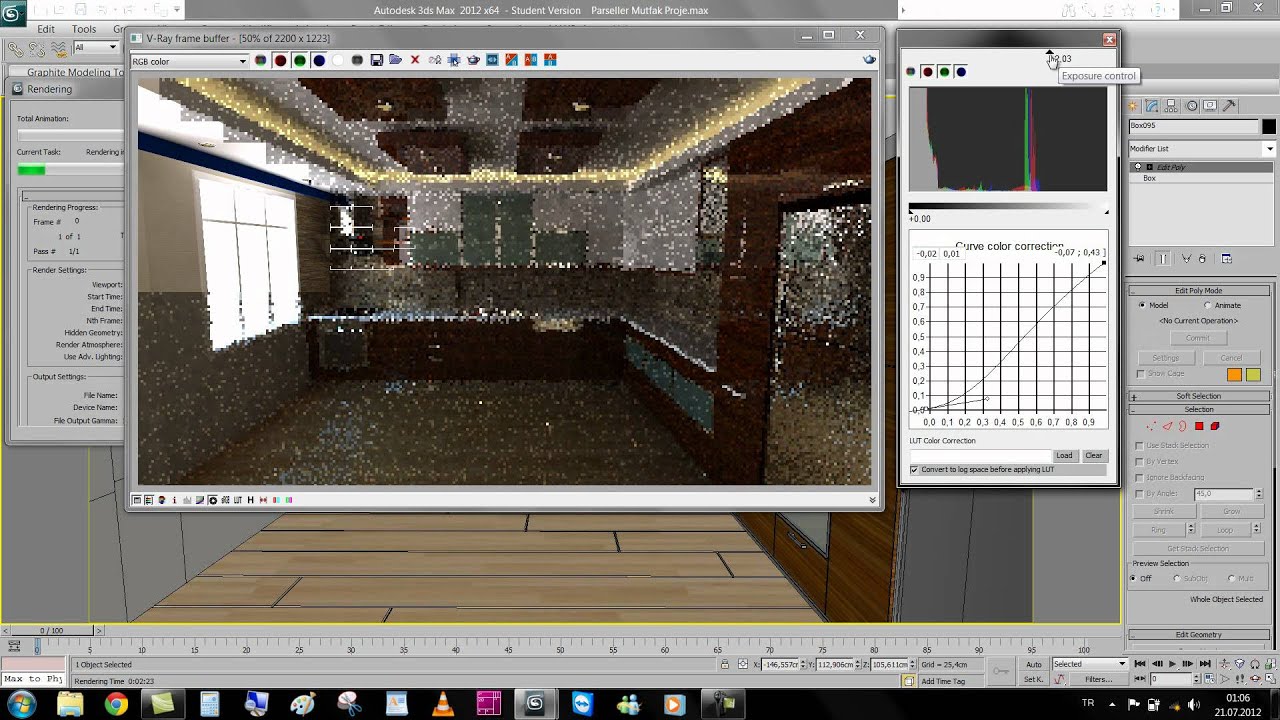Open the Hierarchy command panel tab
1280x720 pixels.
pos(1171,106)
